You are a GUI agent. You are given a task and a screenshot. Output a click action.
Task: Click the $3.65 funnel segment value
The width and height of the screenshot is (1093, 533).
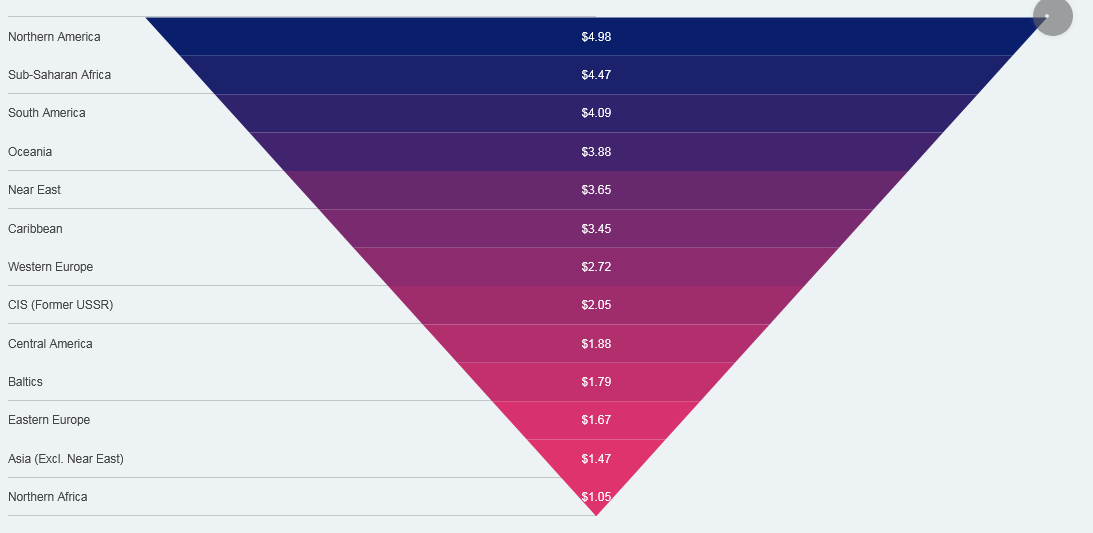[x=596, y=190]
